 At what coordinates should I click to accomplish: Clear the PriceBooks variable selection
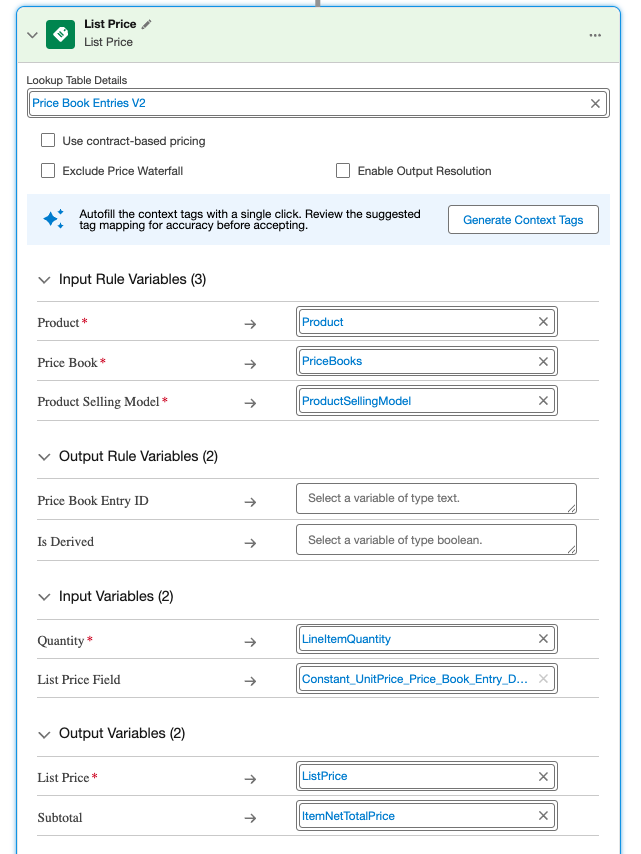(543, 362)
